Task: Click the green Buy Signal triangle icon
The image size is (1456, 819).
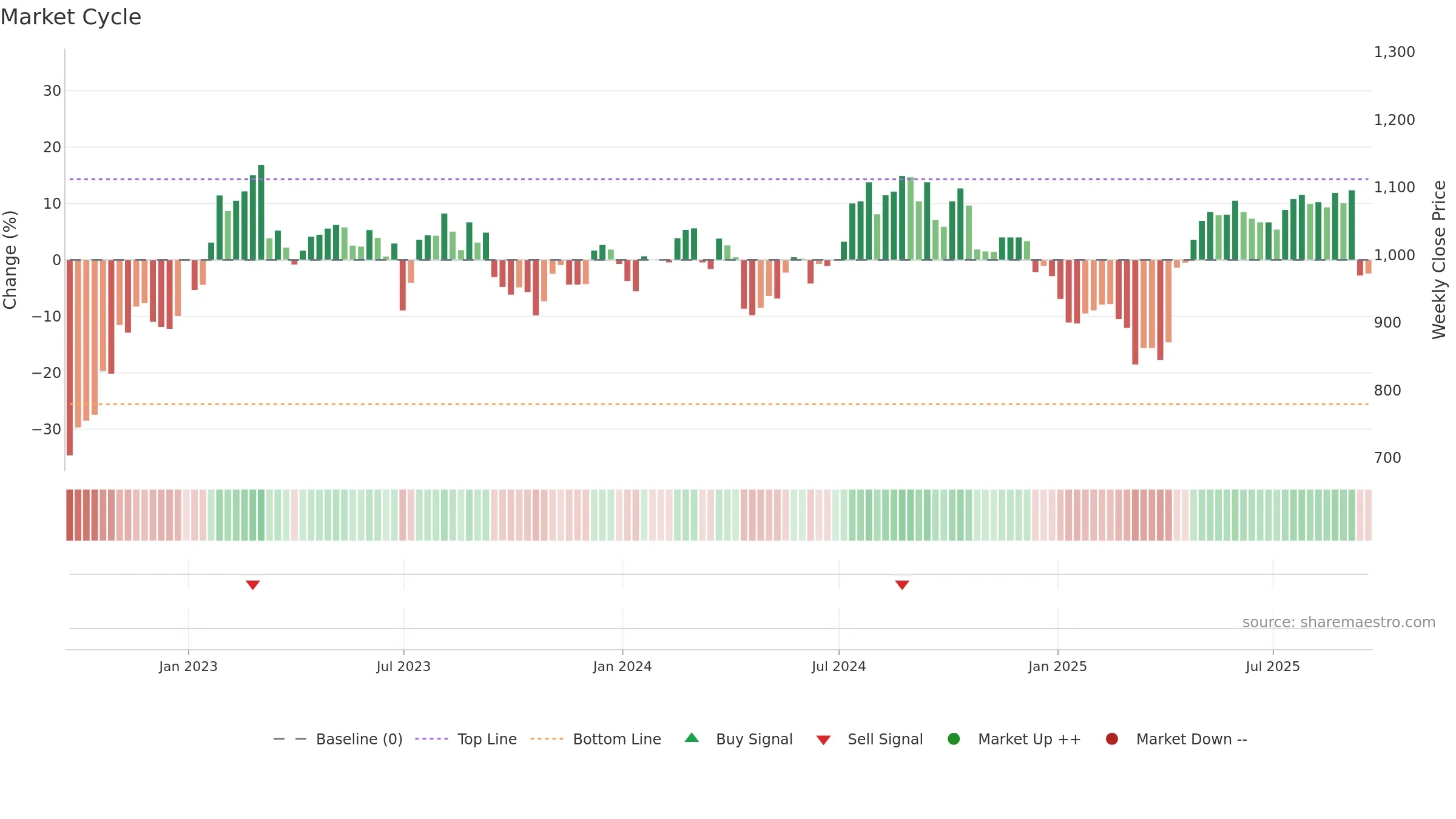Action: point(692,738)
